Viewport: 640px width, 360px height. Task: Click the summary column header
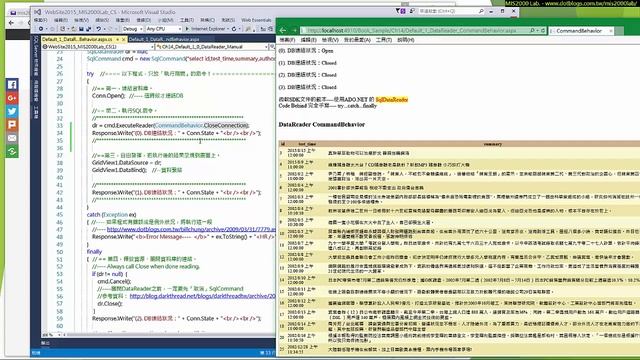[493, 144]
